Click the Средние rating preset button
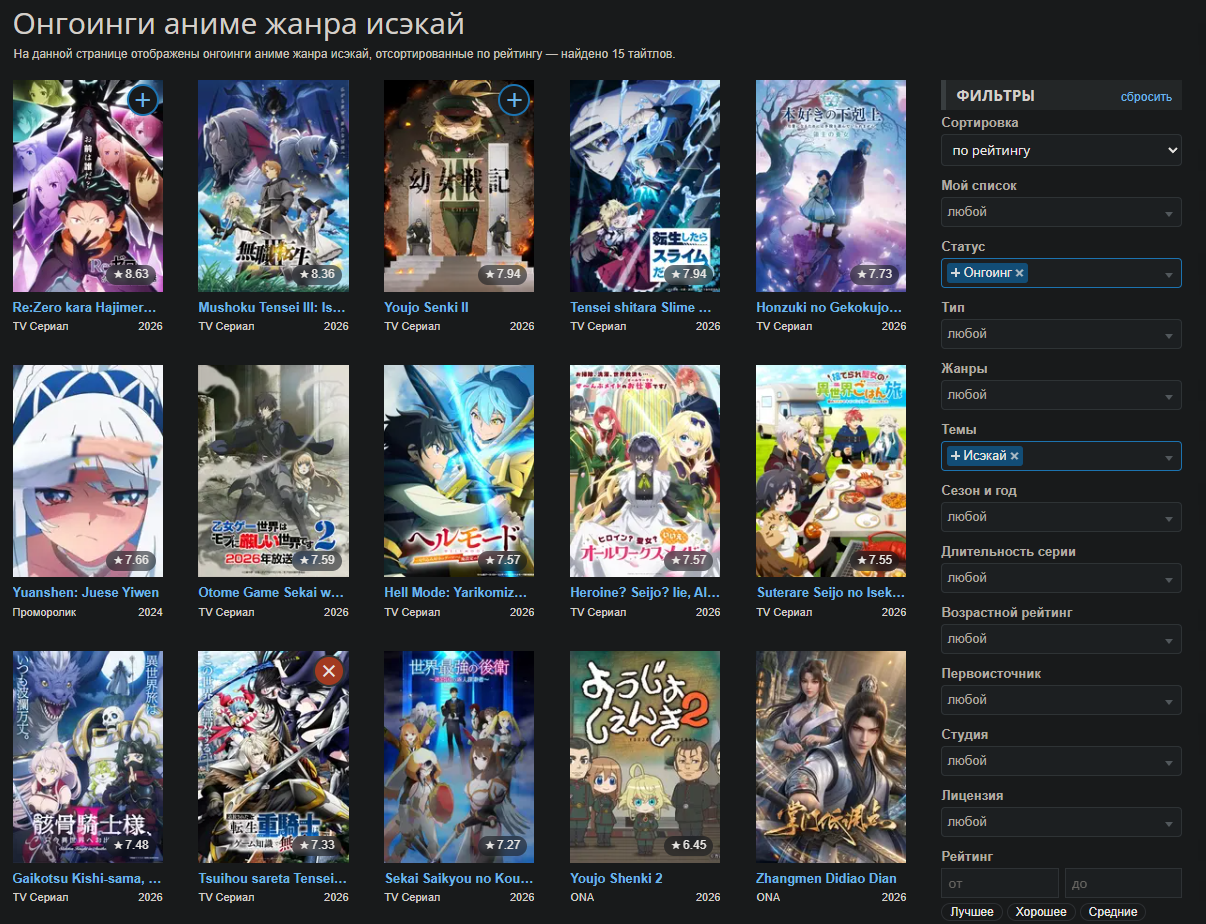The image size is (1206, 924). click(x=1113, y=912)
